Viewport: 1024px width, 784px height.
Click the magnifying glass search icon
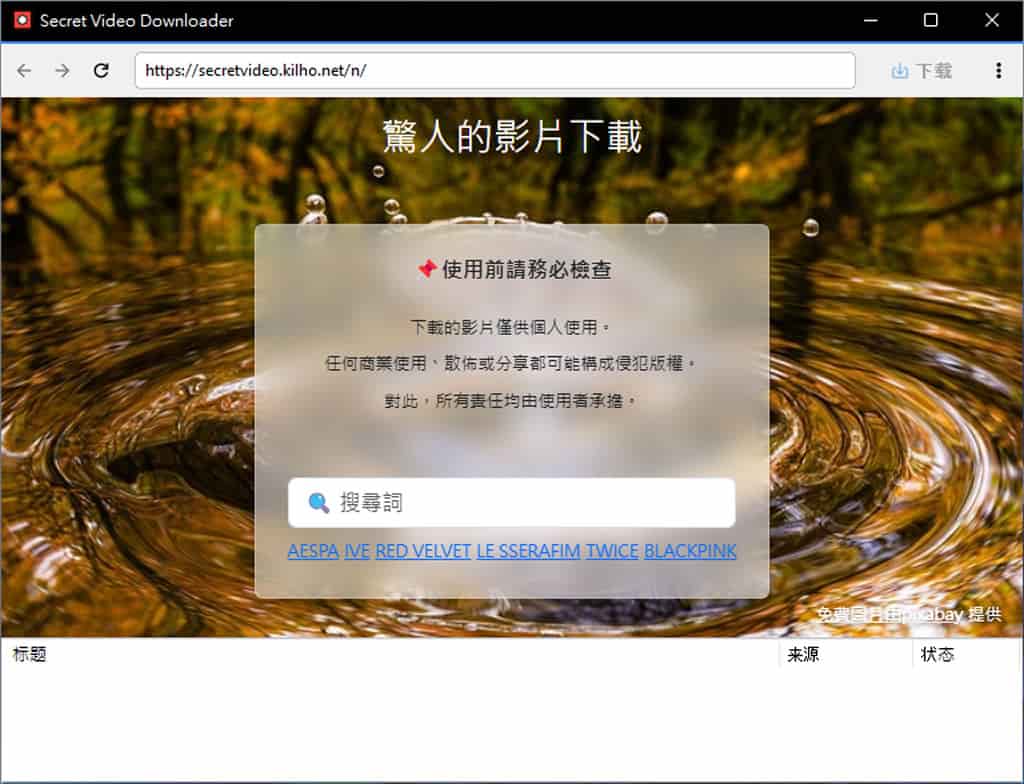click(x=319, y=503)
